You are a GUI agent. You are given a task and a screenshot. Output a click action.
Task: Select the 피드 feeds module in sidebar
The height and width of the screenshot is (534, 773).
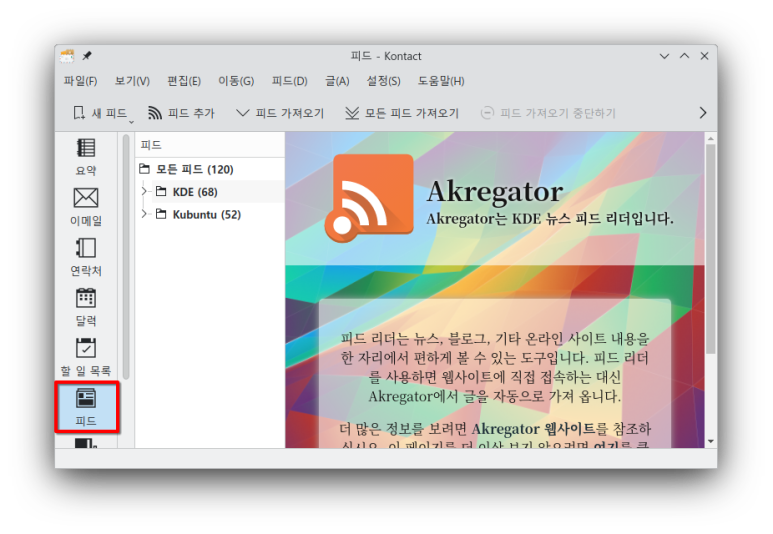click(x=87, y=407)
